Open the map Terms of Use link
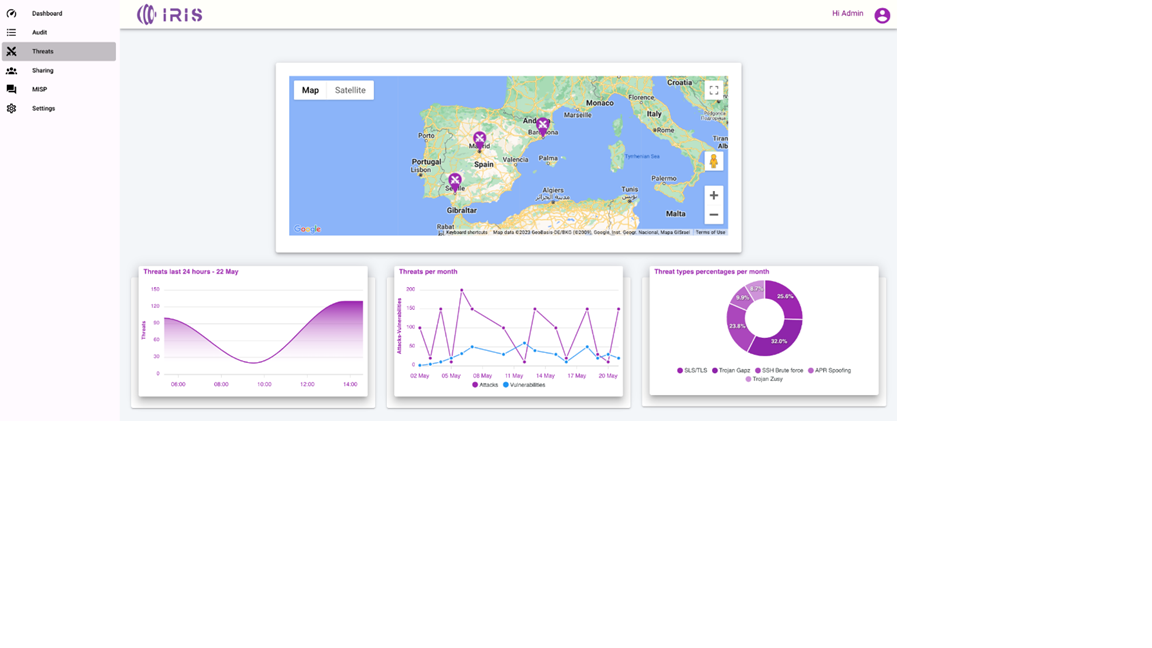 [710, 232]
